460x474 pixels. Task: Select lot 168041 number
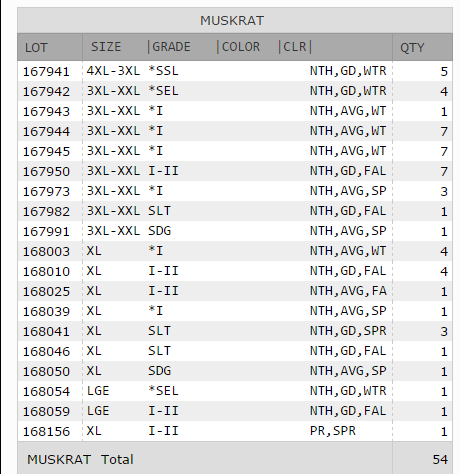[46, 331]
